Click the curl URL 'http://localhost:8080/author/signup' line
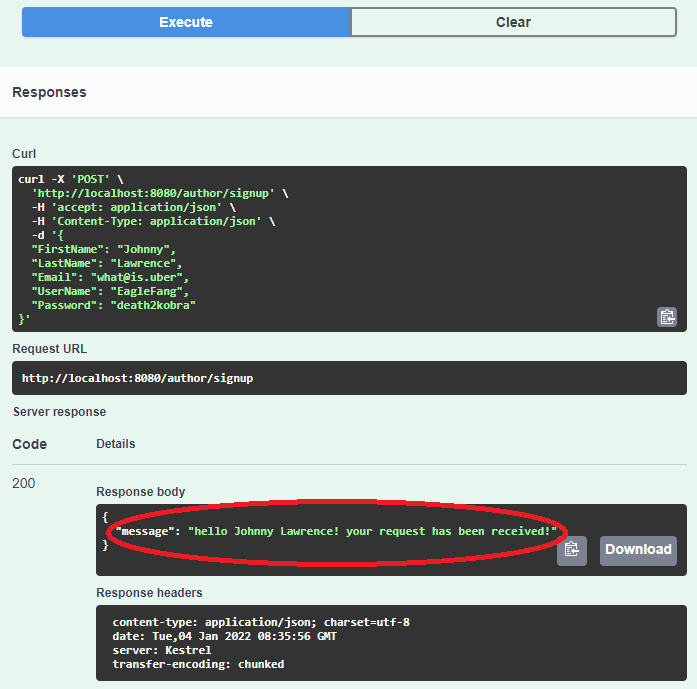Screen dimensions: 697x689 coord(160,193)
